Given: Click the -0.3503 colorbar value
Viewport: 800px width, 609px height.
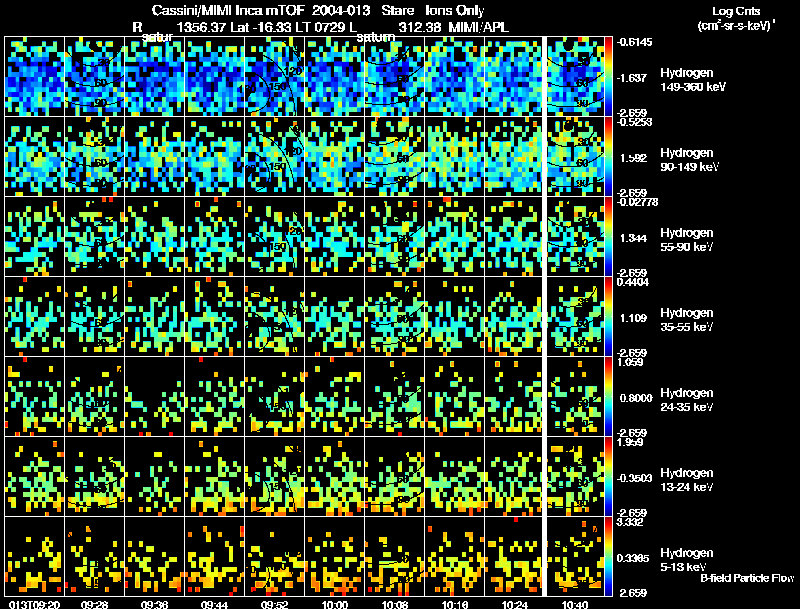Looking at the screenshot, I should coord(634,478).
